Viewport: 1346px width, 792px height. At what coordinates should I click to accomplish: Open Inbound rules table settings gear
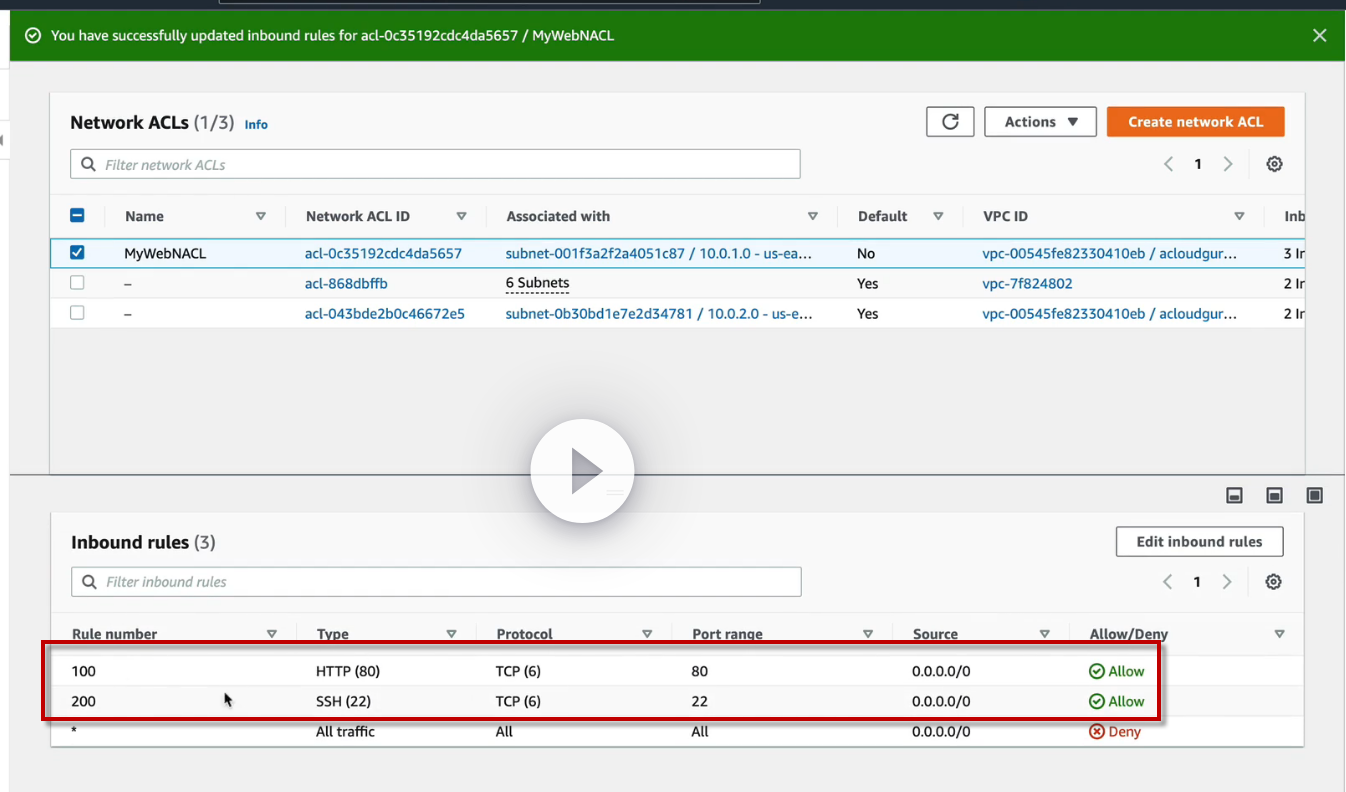click(x=1273, y=582)
